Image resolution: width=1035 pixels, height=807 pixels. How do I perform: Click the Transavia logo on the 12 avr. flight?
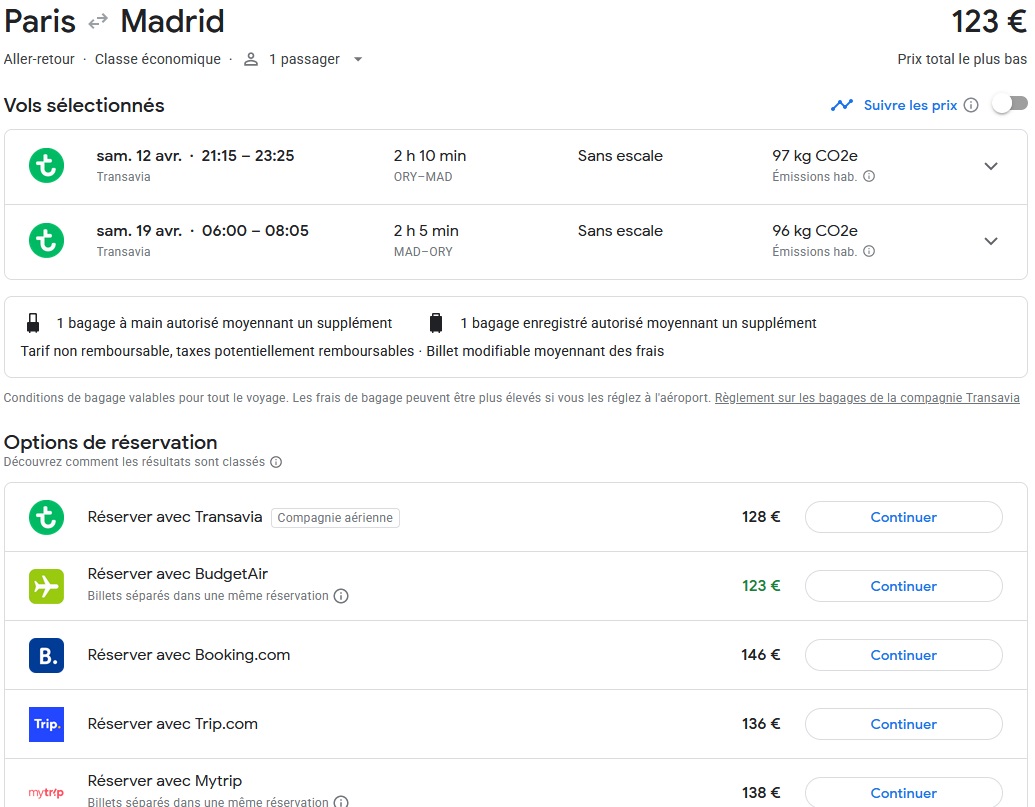click(46, 165)
